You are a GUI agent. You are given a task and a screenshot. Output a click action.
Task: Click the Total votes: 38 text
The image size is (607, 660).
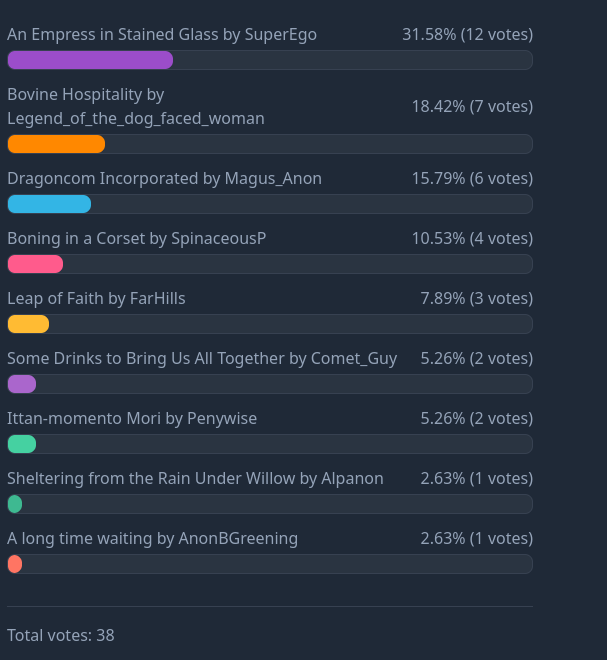coord(60,635)
